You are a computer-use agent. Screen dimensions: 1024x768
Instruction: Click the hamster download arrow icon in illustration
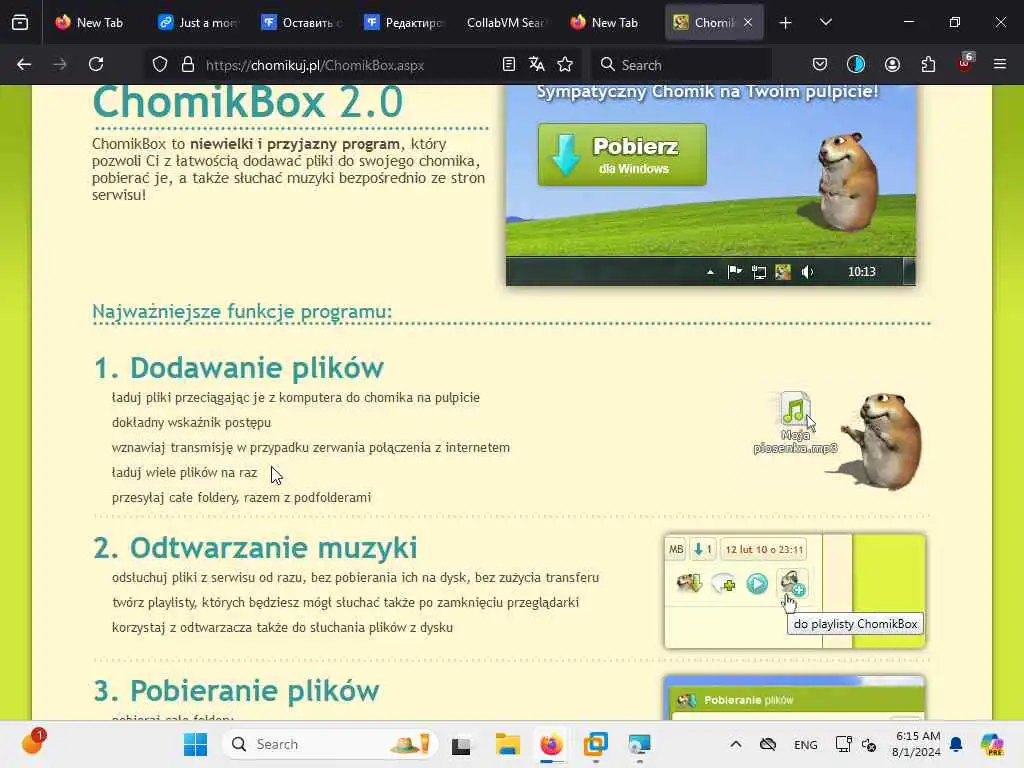tap(689, 583)
